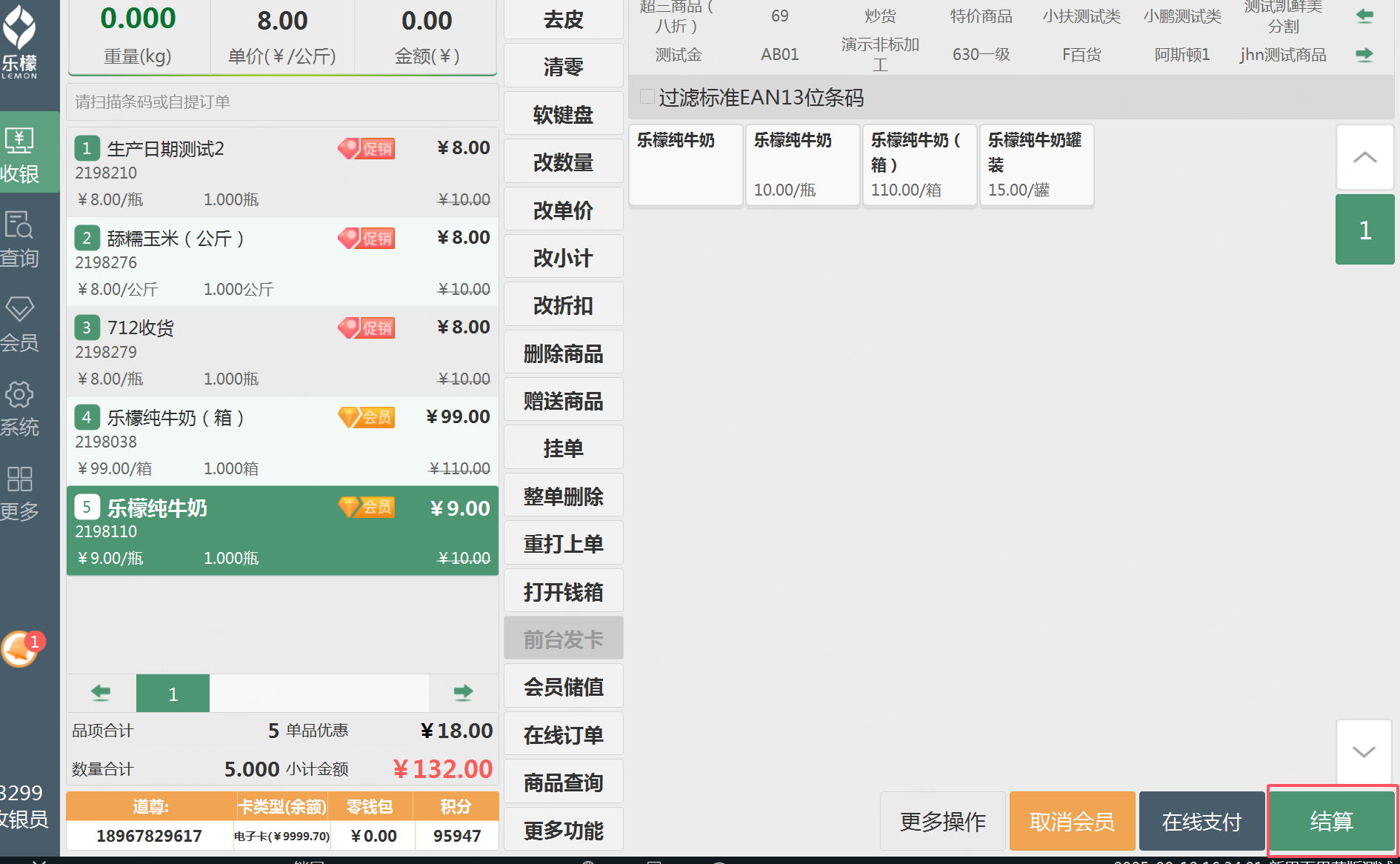1400x864 pixels.
Task: Select cart row 712收货
Action: (x=282, y=351)
